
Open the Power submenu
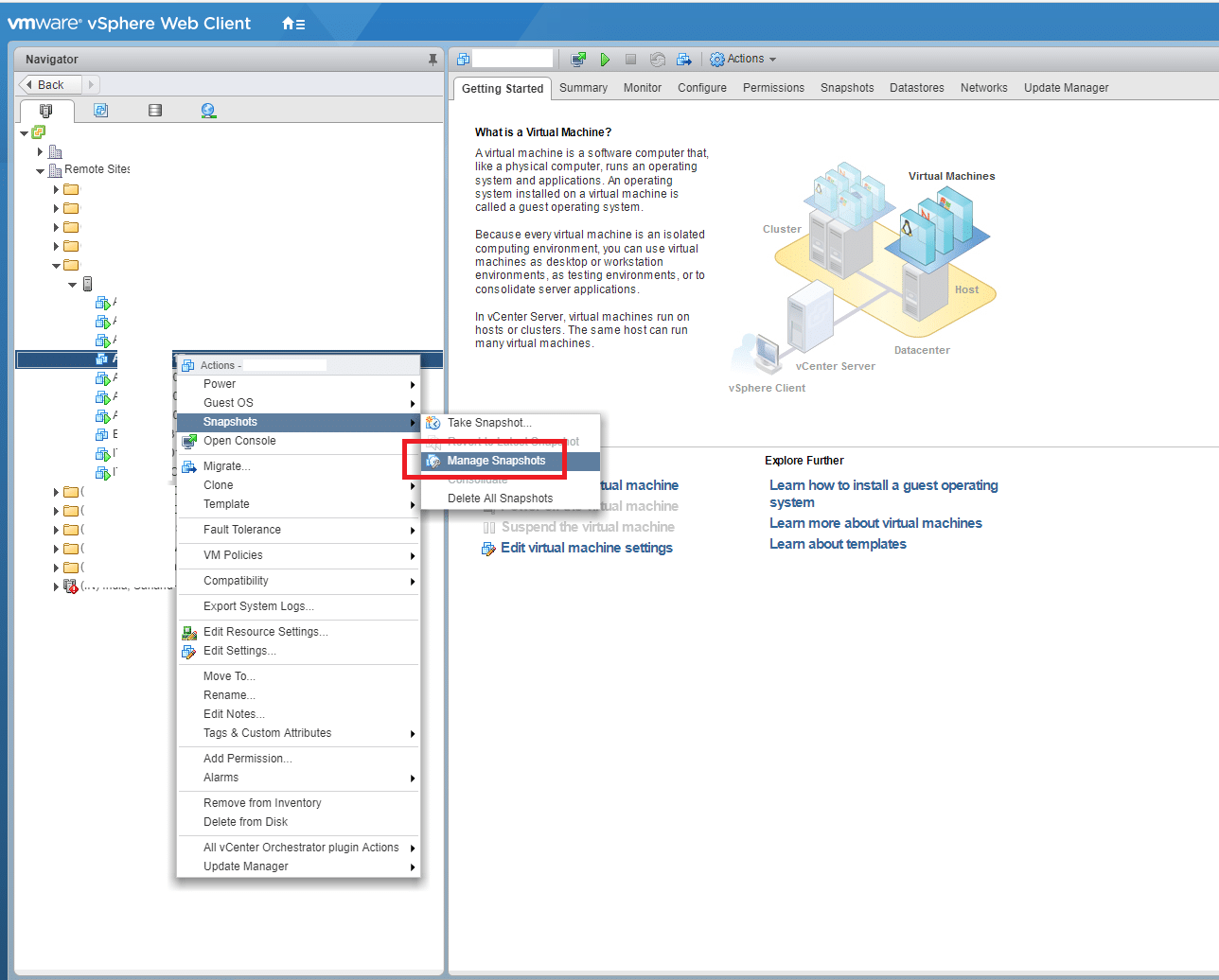[298, 384]
